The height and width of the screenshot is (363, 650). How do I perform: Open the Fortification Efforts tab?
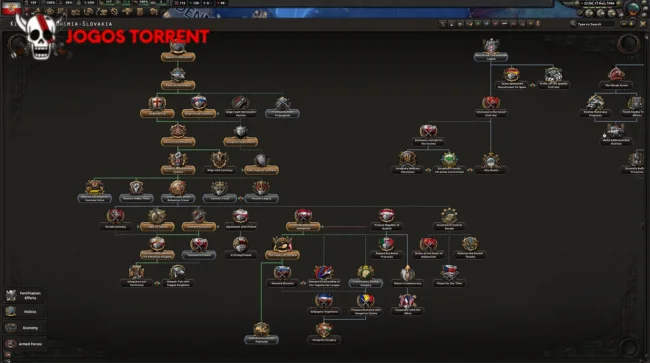tap(24, 295)
